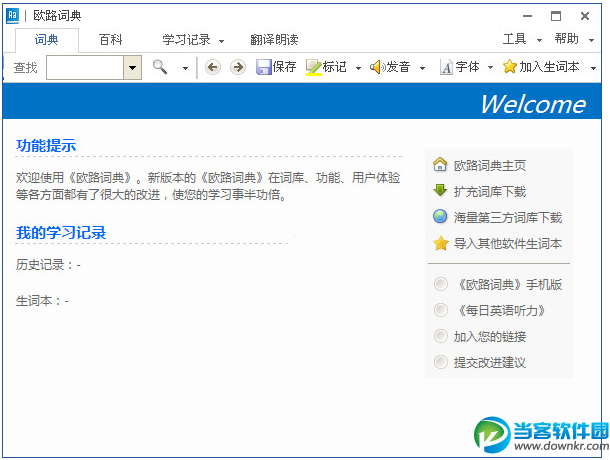Open the 加入您的链接 link
Viewport: 610px width, 460px height.
pos(490,337)
